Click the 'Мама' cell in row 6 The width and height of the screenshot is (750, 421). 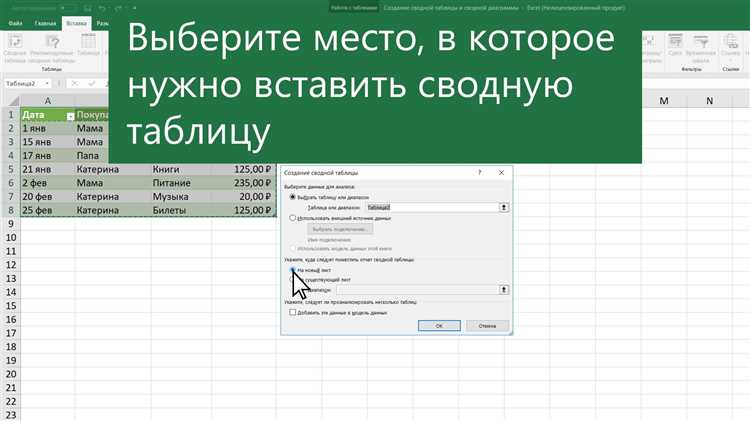112,183
